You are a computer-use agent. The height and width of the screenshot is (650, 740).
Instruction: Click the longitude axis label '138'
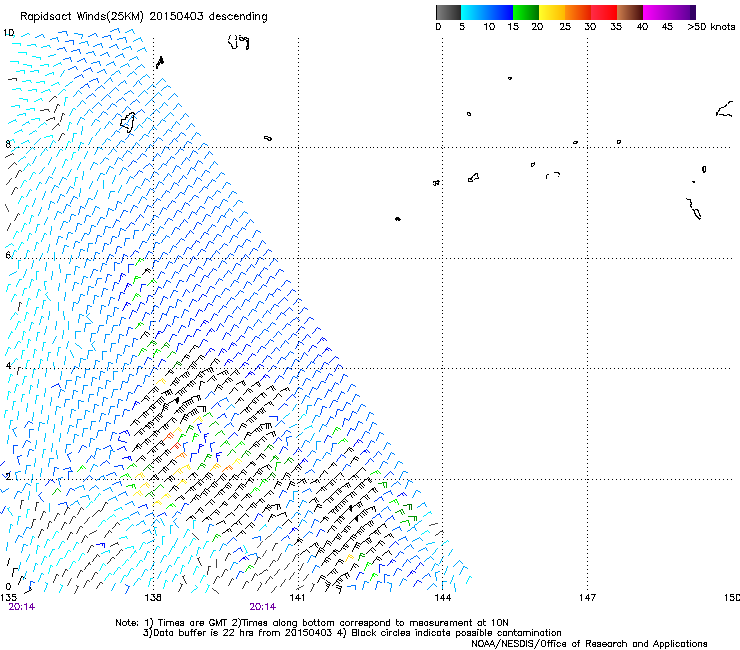point(153,598)
